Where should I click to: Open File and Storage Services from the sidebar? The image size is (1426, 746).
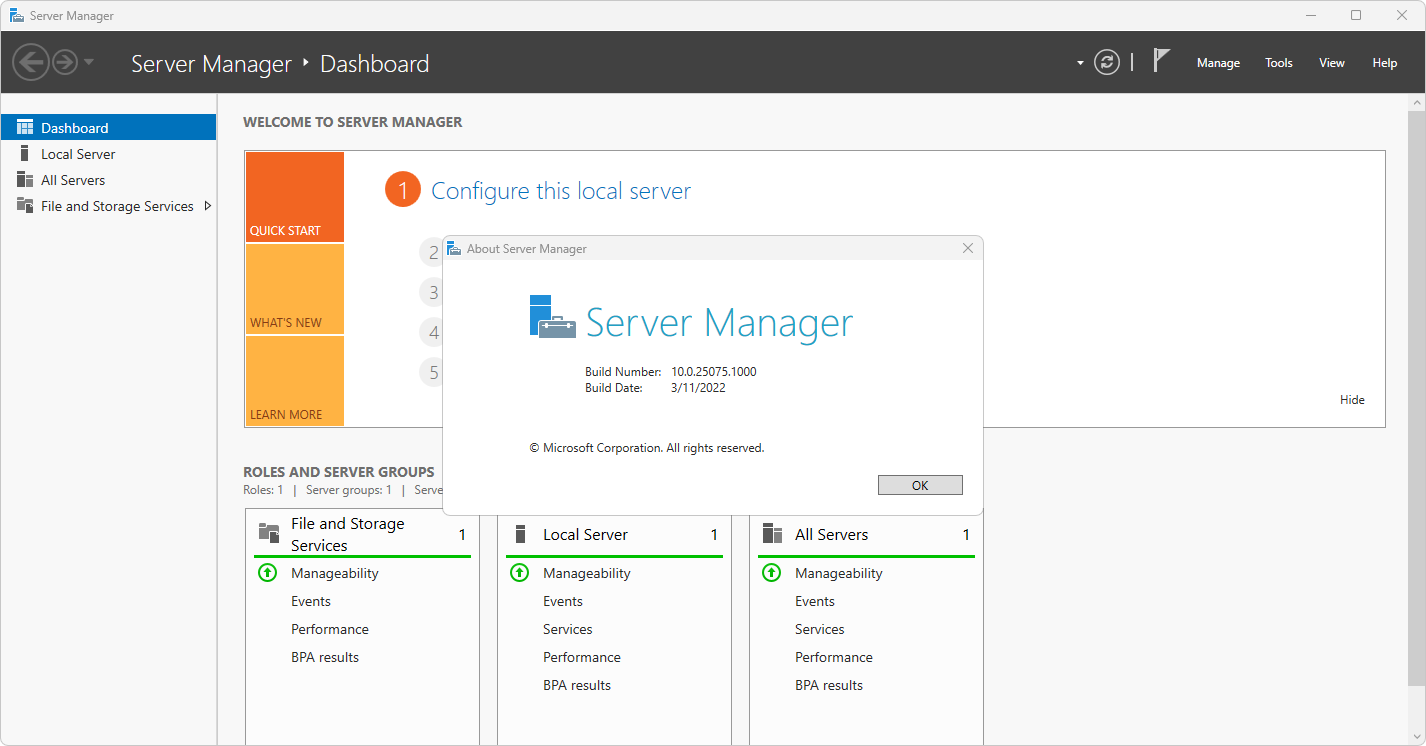pyautogui.click(x=26, y=205)
